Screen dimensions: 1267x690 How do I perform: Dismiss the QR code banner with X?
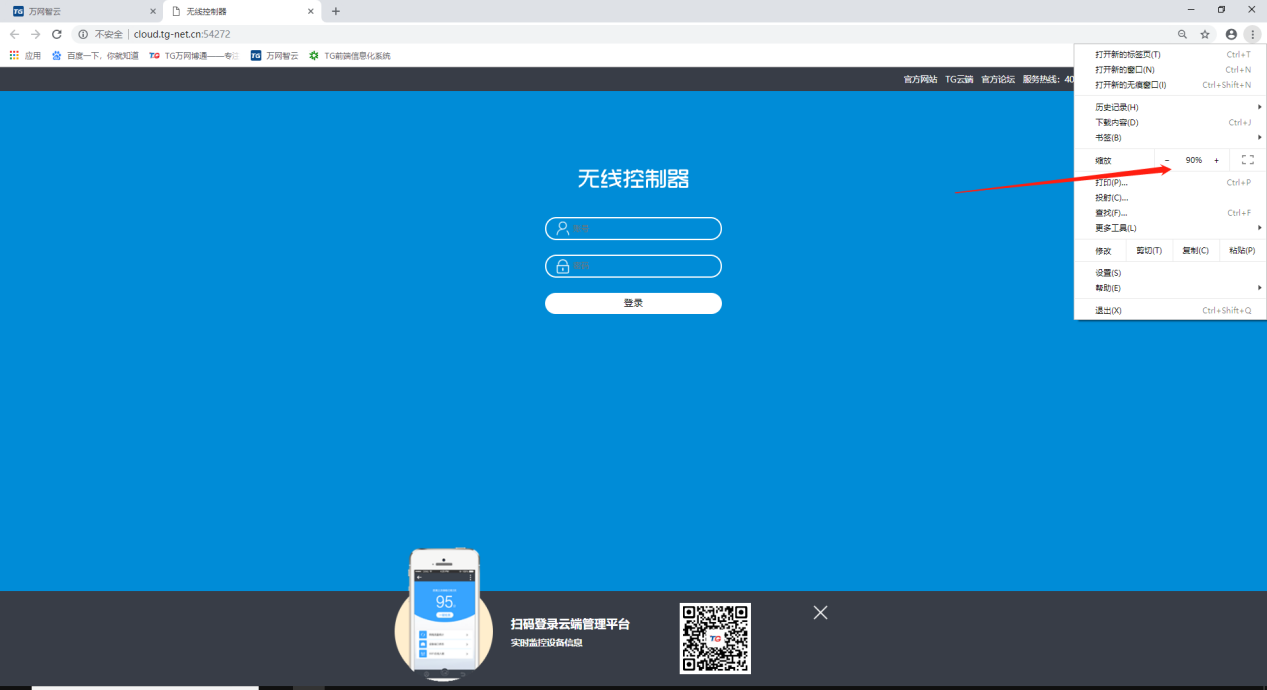coord(820,612)
